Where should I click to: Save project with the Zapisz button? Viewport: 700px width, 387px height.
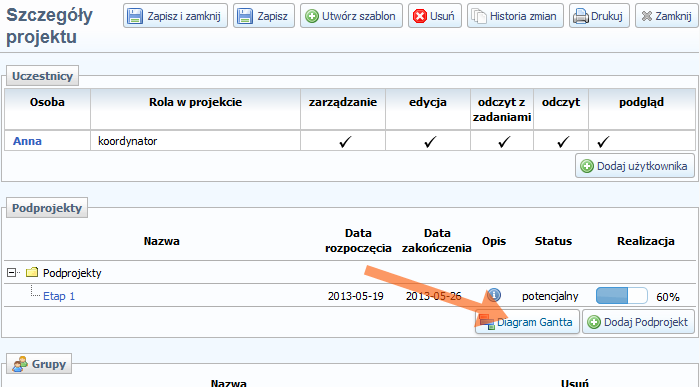click(x=263, y=16)
